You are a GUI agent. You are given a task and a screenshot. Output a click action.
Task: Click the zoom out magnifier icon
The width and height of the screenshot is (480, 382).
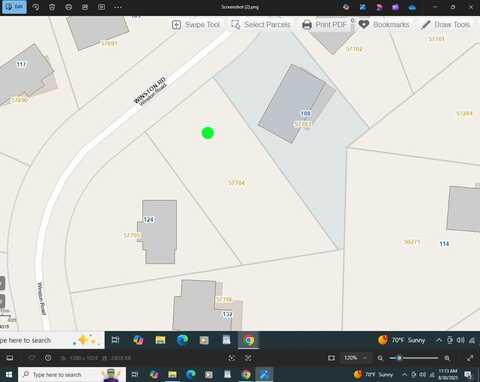pyautogui.click(x=380, y=358)
